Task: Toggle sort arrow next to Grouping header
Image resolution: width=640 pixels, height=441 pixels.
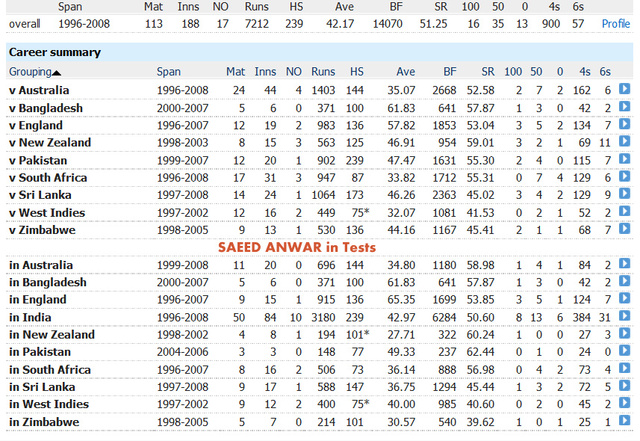Action: (x=56, y=72)
